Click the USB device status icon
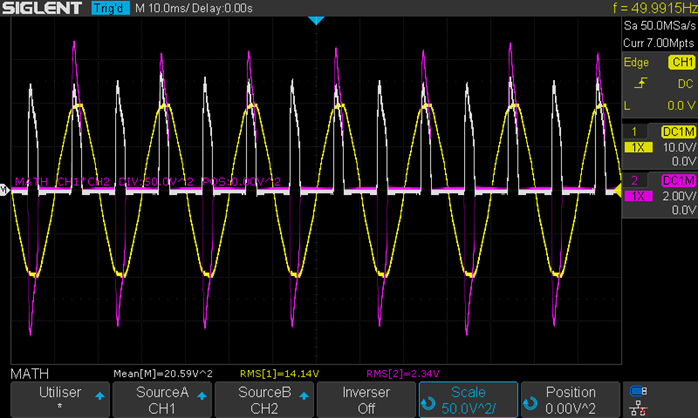 [x=638, y=391]
